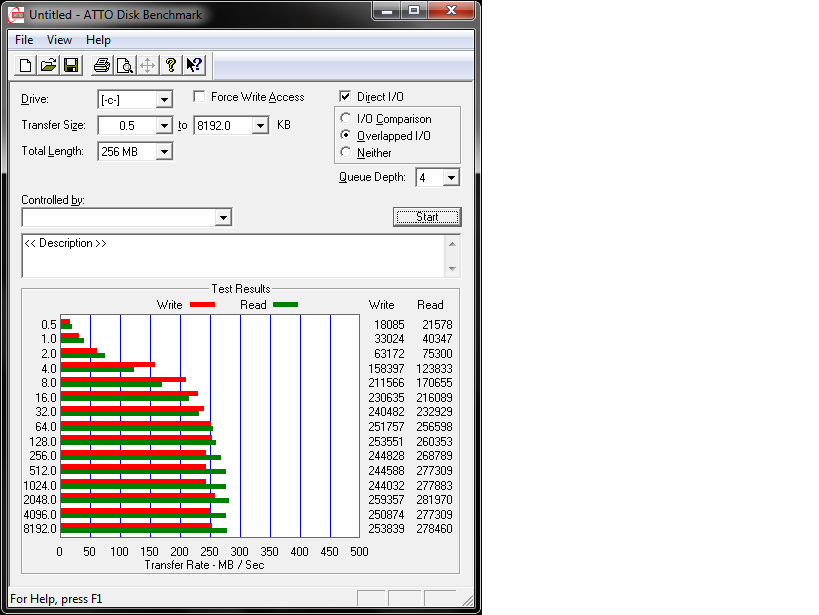Click the window resize grip in status bar
819x615 pixels.
click(x=467, y=600)
